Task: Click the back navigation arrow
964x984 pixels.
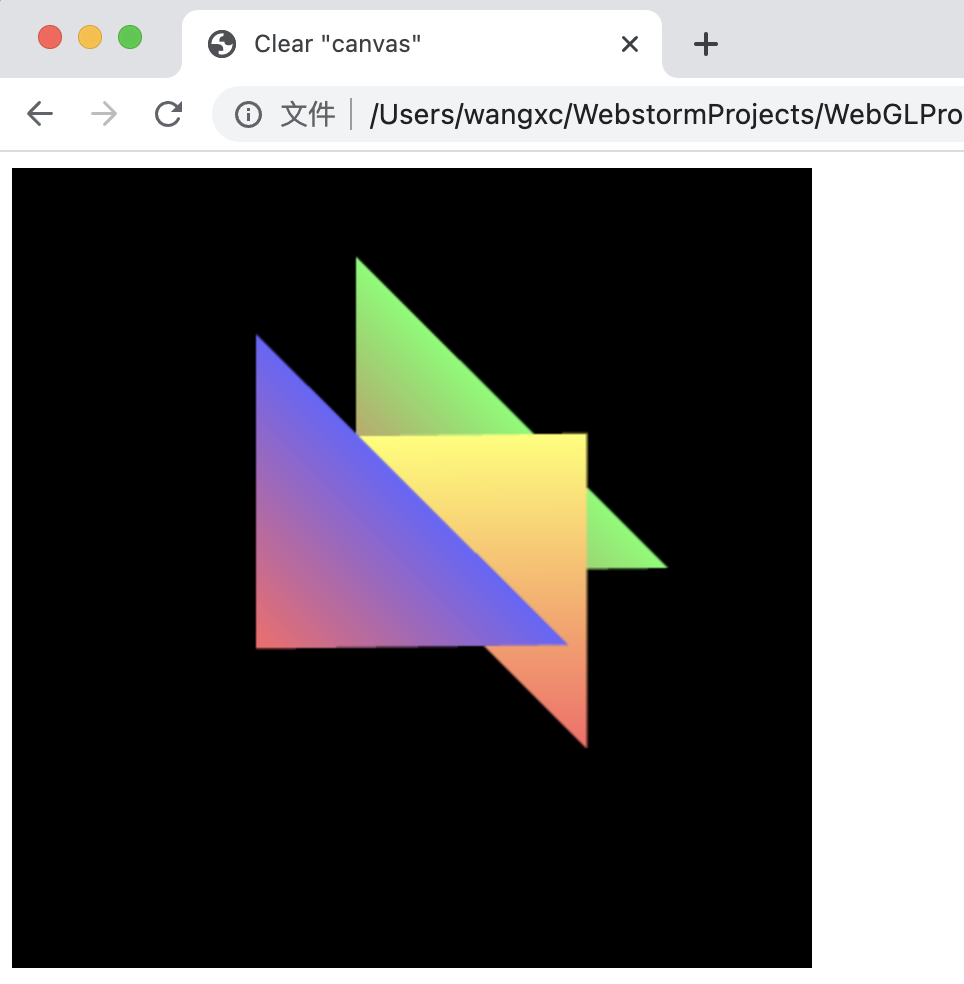Action: pos(39,114)
